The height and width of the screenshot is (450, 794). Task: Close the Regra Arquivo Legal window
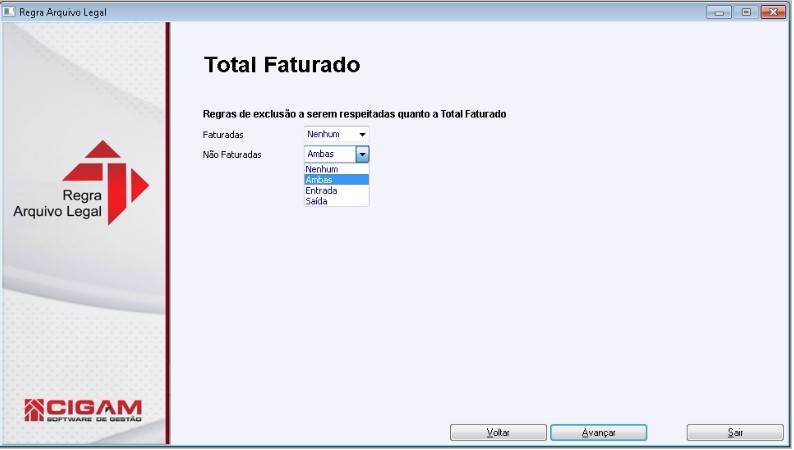pos(773,12)
